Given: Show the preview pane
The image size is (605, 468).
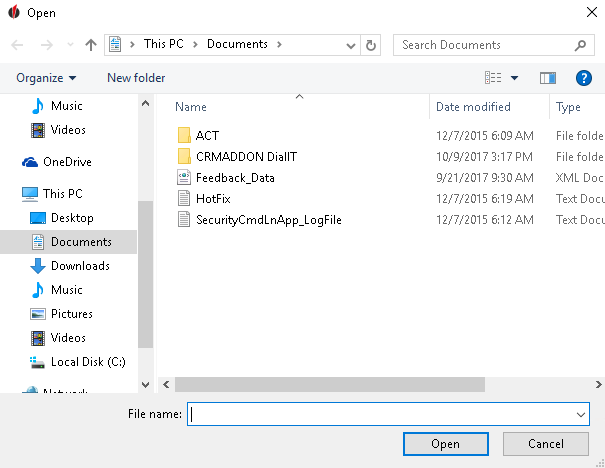Looking at the screenshot, I should pos(547,78).
